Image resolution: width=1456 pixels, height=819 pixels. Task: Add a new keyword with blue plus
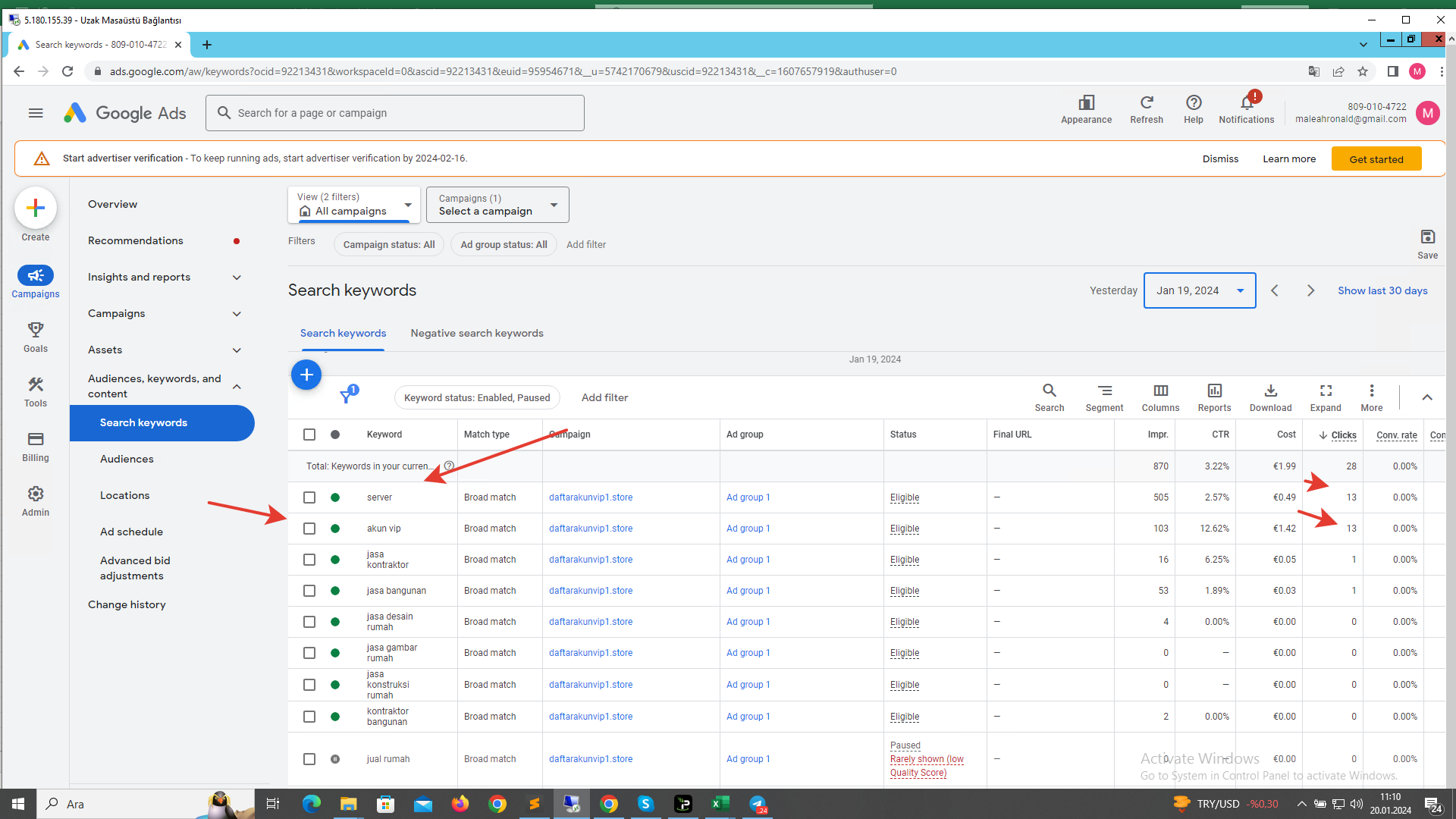point(306,375)
